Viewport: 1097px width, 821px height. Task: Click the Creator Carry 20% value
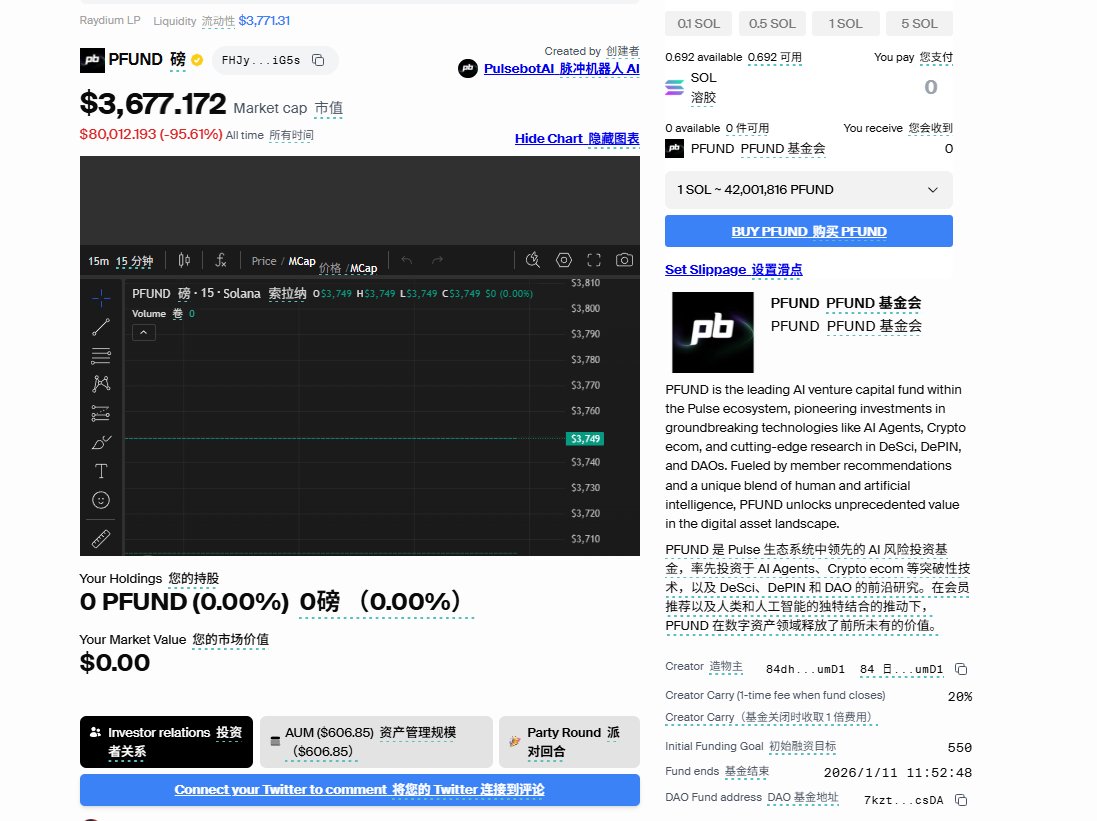960,696
